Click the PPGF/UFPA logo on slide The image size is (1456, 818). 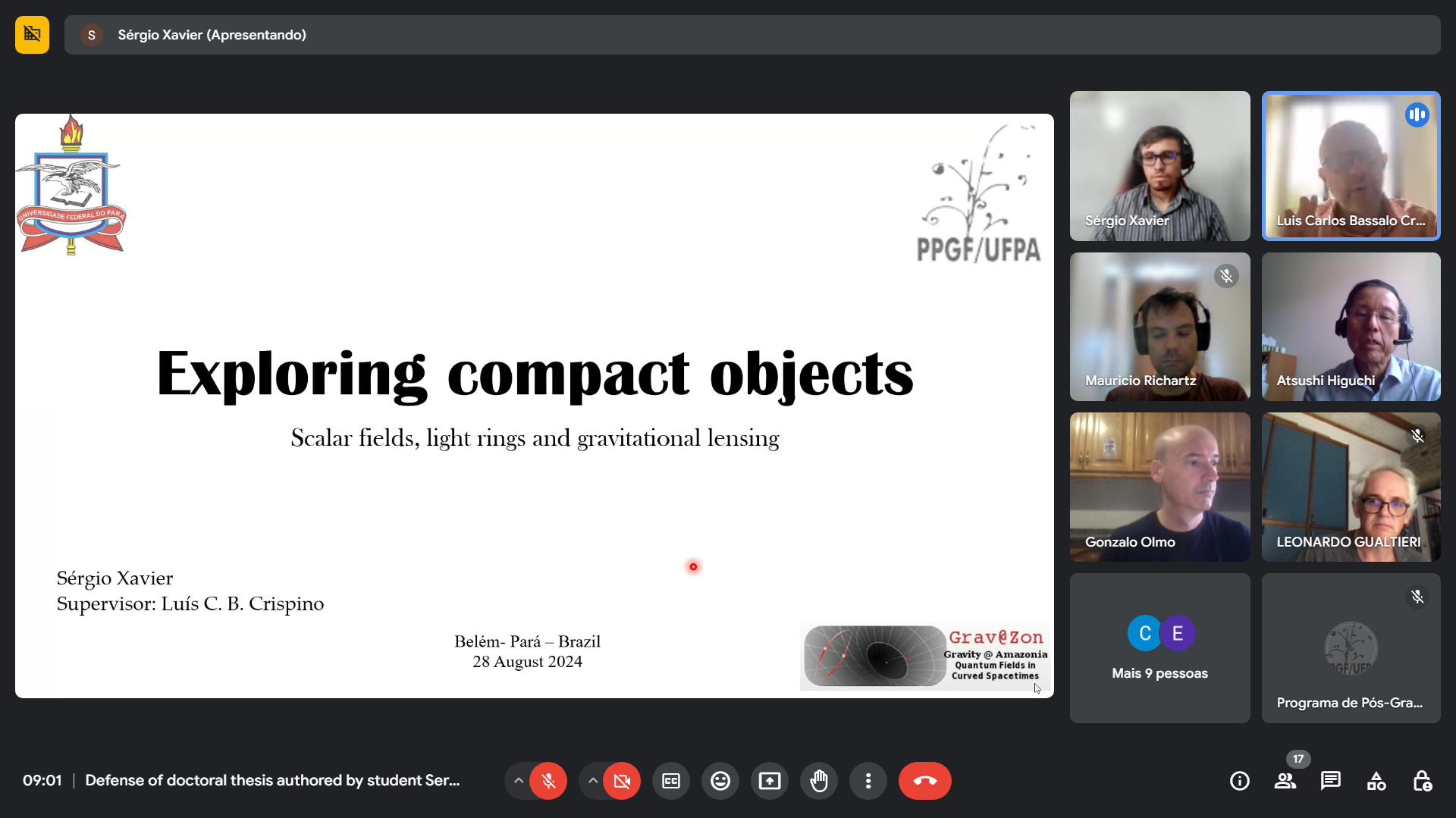pos(978,194)
